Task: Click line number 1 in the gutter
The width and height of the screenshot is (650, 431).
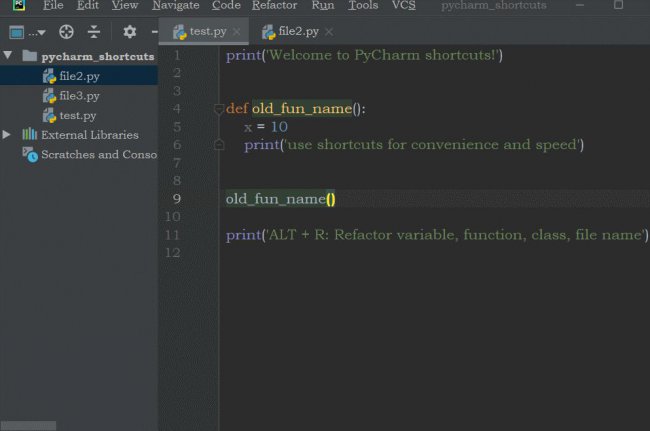Action: 177,55
